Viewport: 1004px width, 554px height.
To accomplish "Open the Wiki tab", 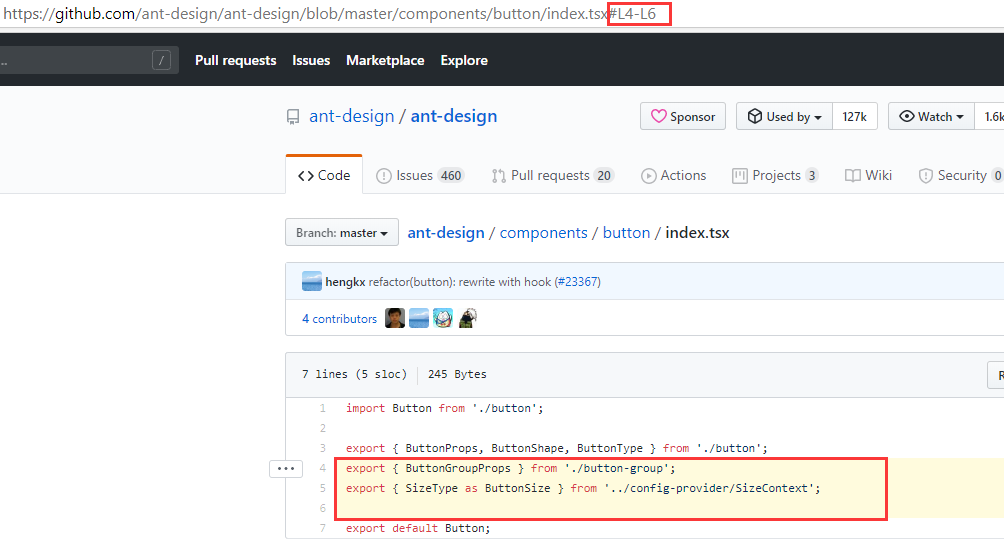I will point(868,175).
